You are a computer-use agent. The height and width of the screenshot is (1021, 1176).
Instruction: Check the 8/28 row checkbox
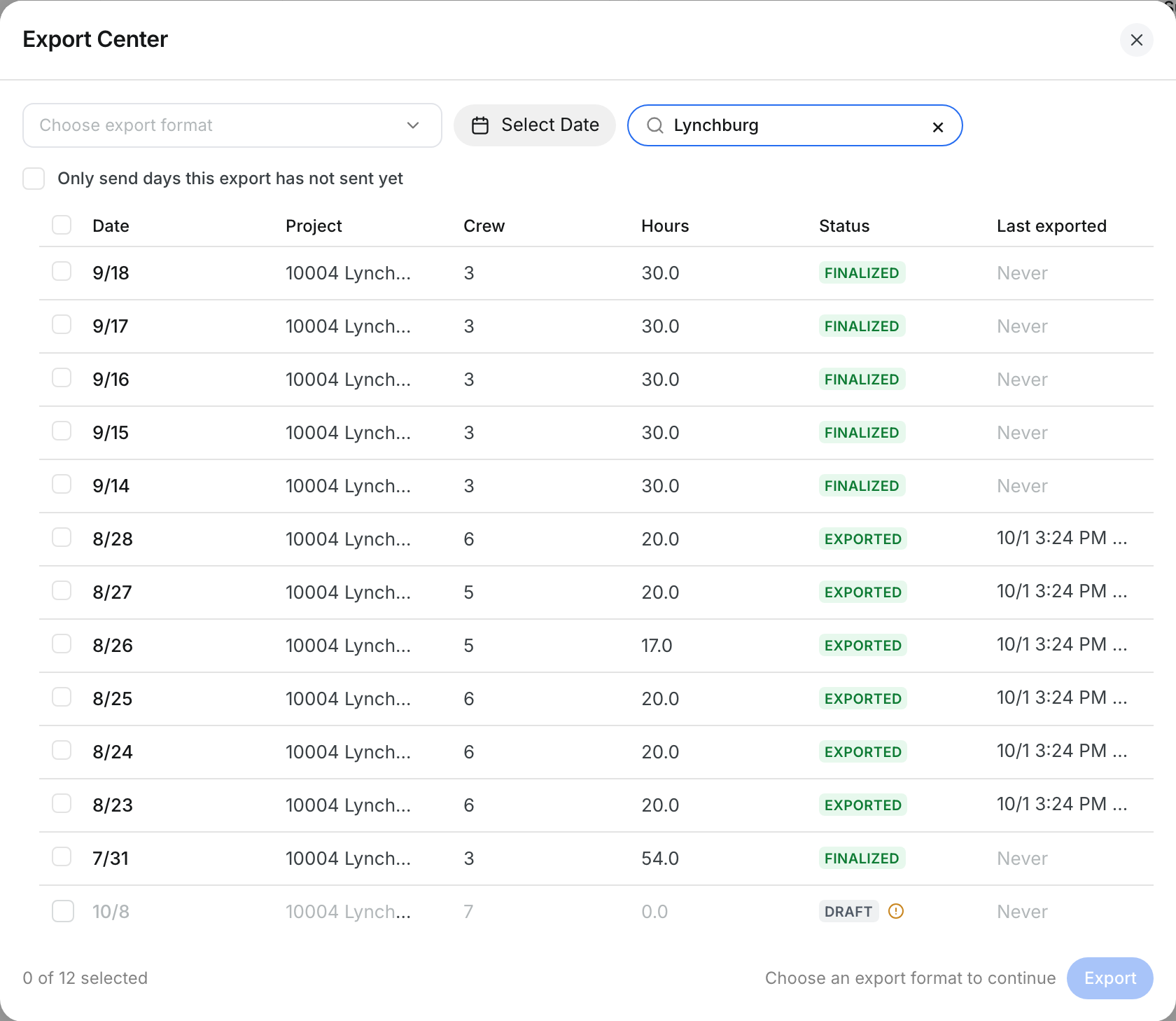click(62, 537)
